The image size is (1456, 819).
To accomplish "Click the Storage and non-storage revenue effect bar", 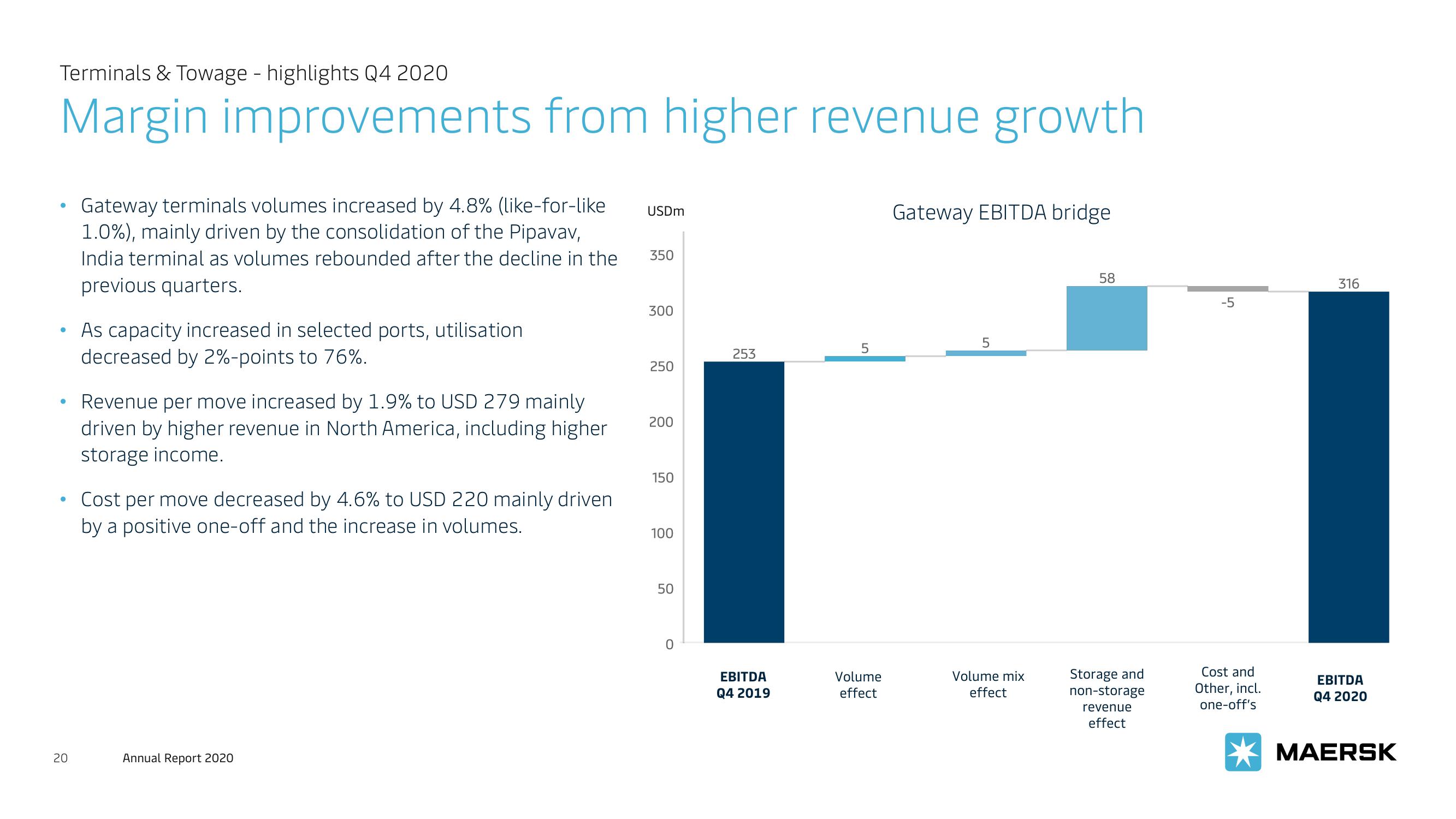I will click(x=1106, y=318).
